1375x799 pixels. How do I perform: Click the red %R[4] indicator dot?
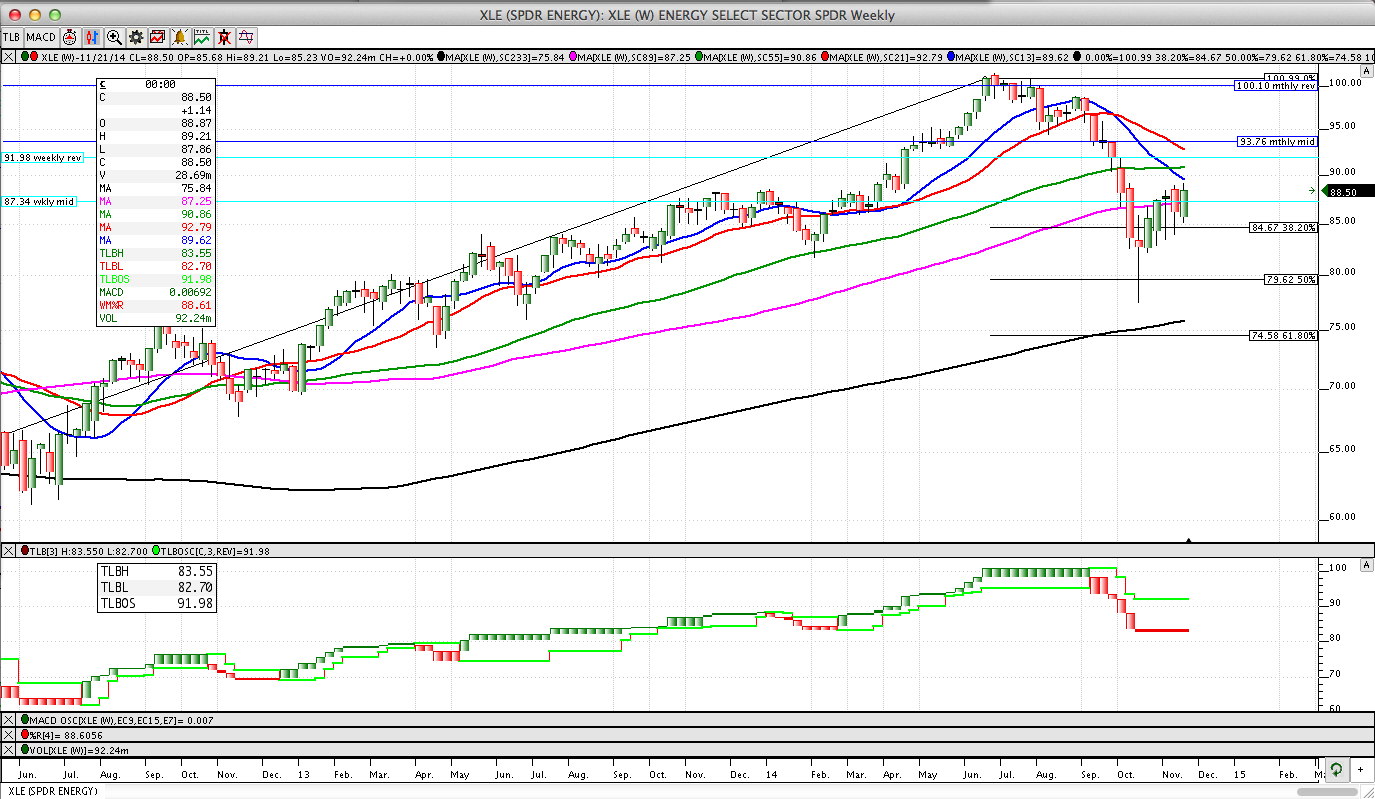pyautogui.click(x=25, y=735)
